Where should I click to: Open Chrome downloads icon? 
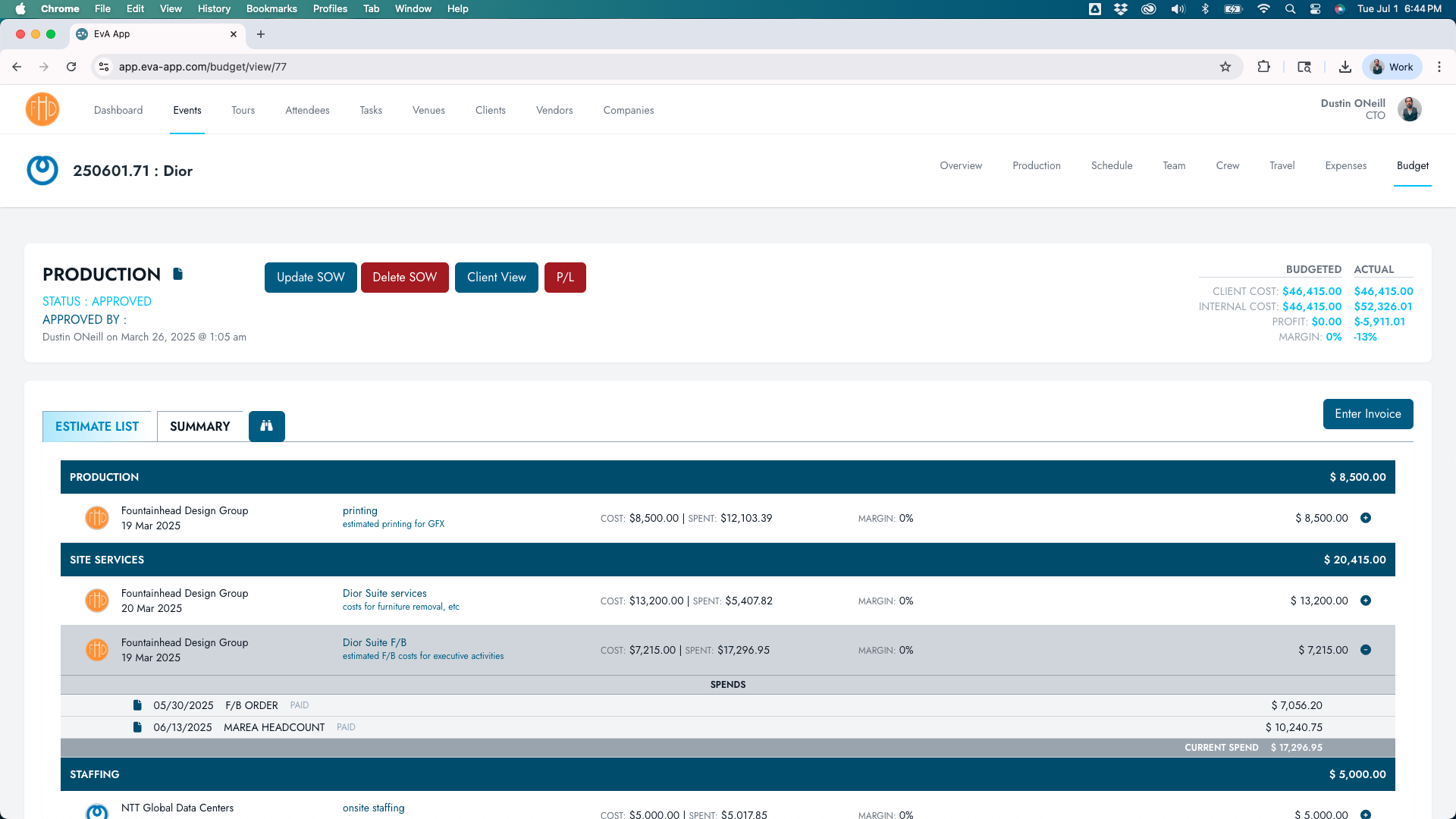click(x=1345, y=67)
